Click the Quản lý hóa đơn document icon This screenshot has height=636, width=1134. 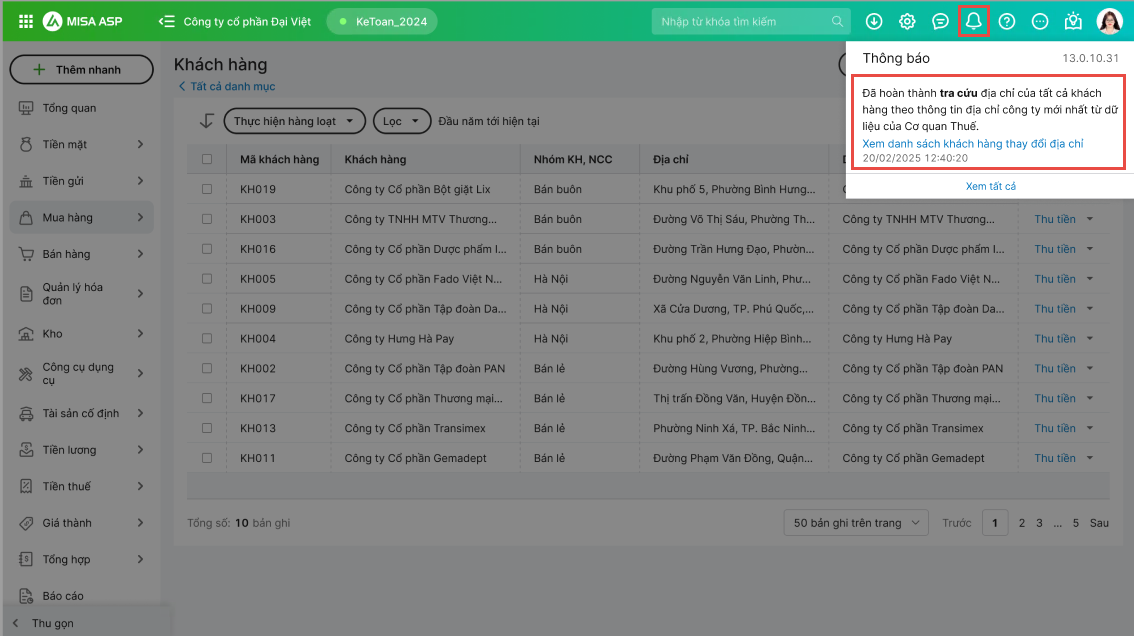click(x=26, y=294)
